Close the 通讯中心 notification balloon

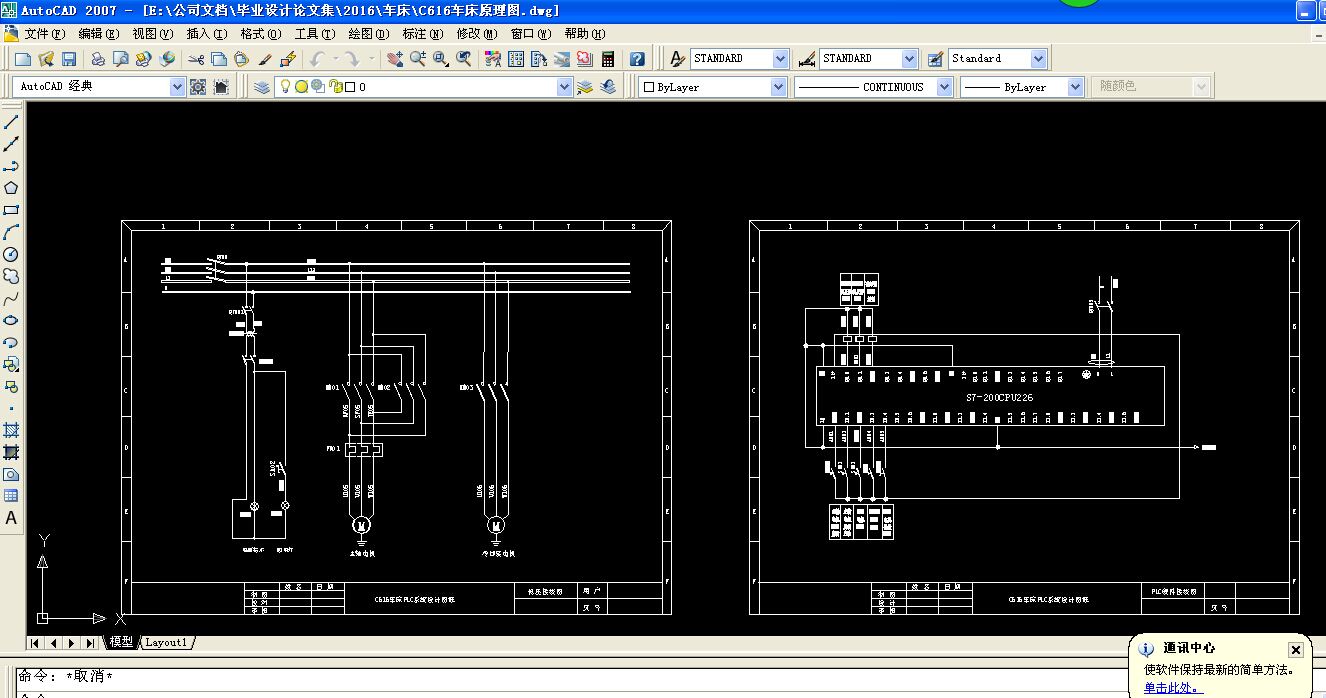tap(1295, 649)
